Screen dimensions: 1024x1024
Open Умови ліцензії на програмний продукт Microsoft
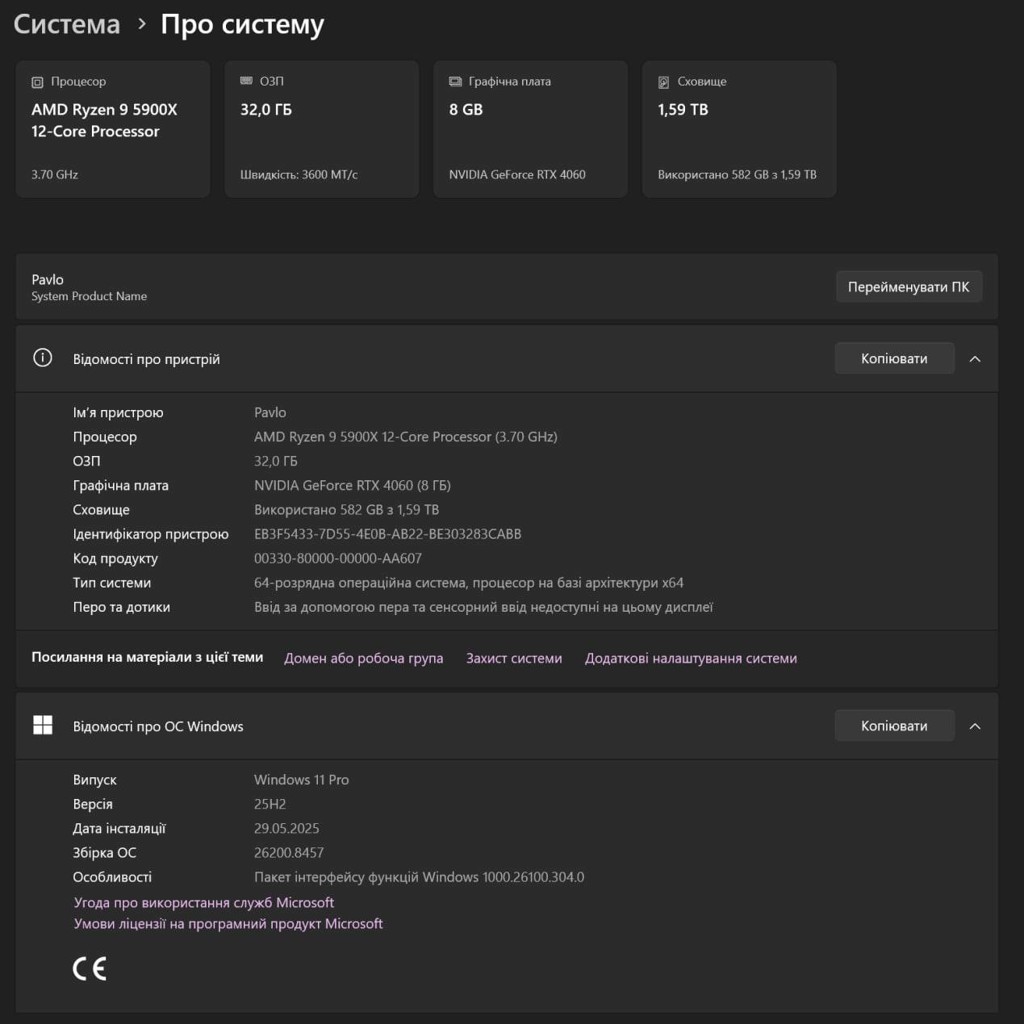click(x=228, y=923)
